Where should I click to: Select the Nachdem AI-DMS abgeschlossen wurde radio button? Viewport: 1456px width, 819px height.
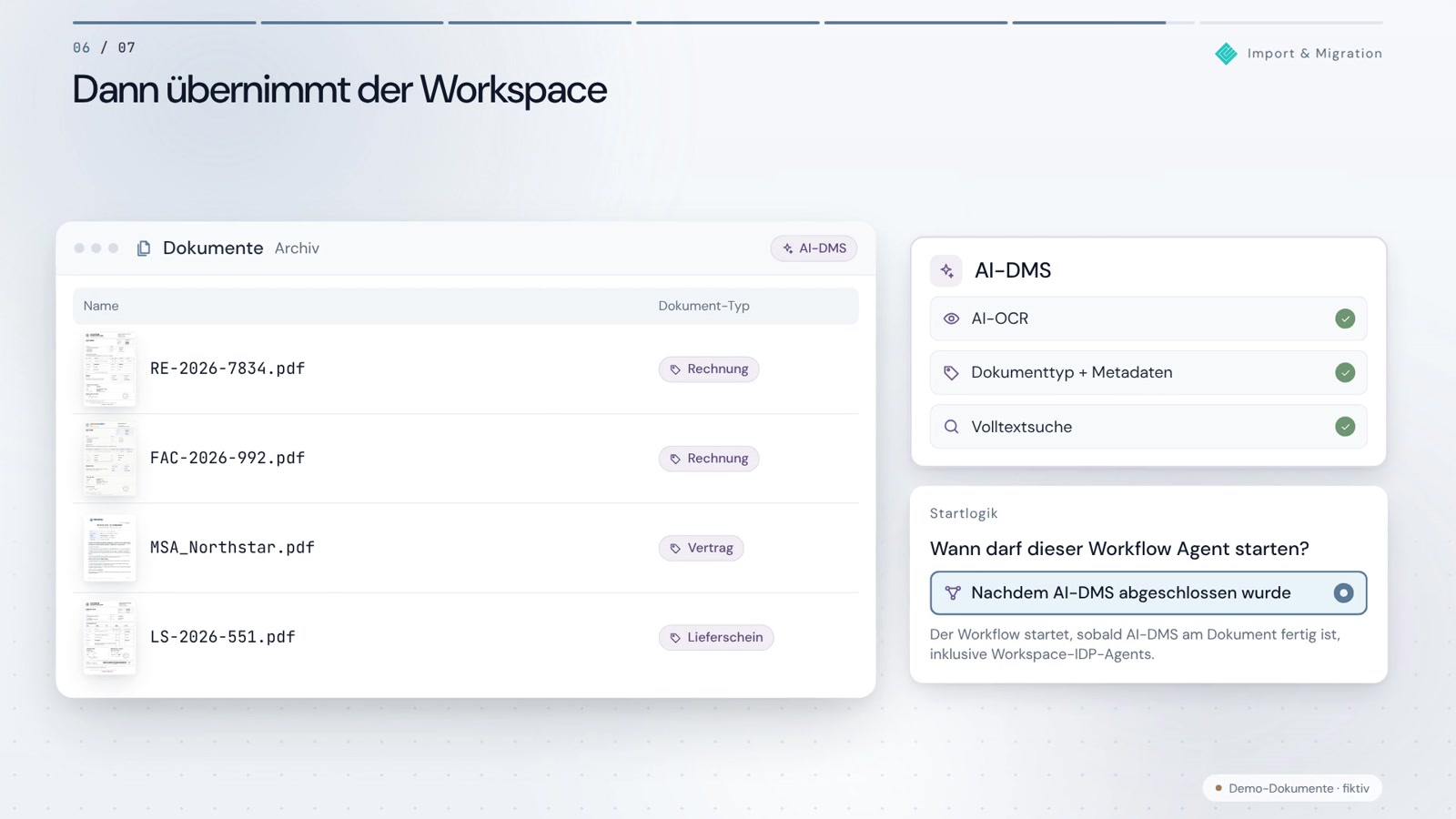1343,593
